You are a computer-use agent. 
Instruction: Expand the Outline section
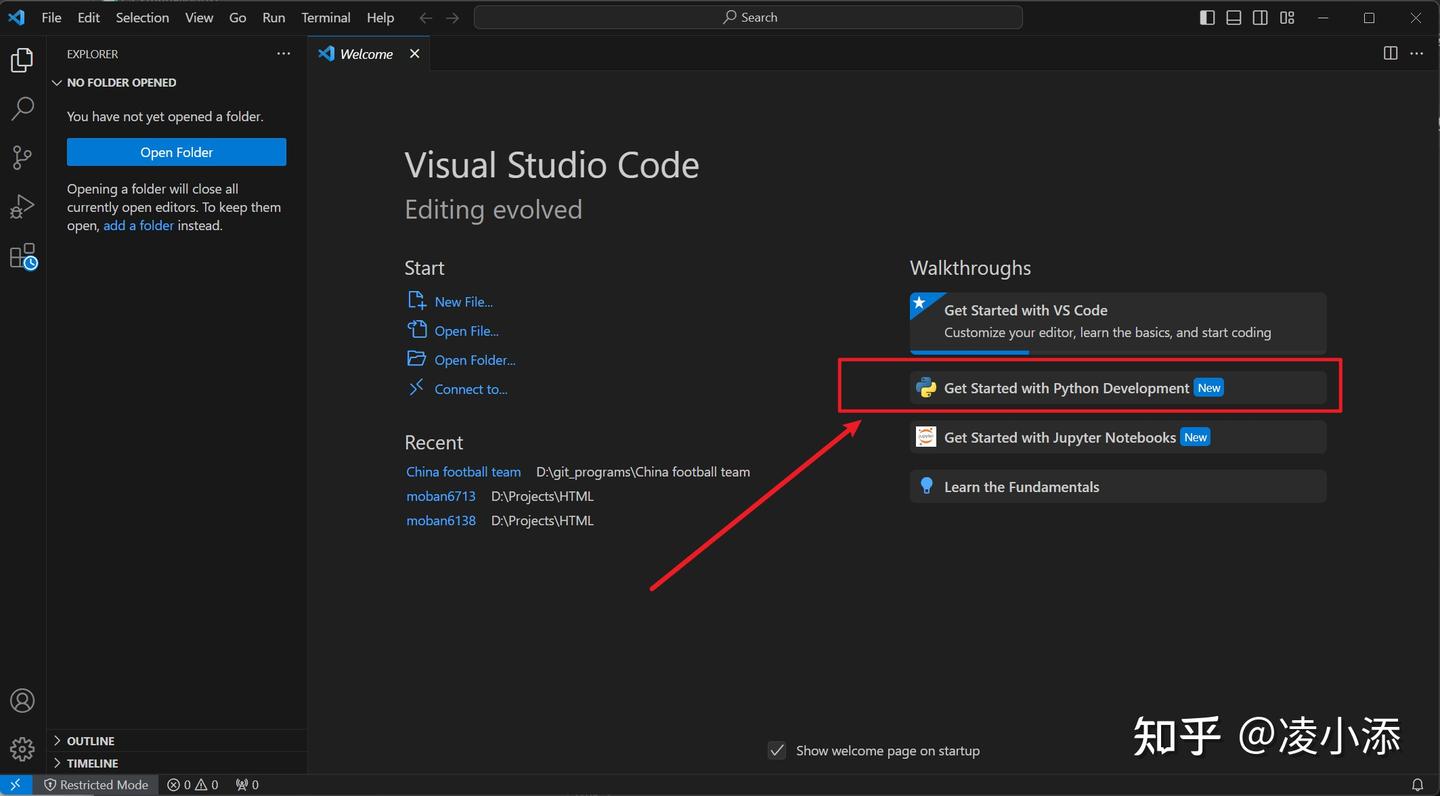91,741
